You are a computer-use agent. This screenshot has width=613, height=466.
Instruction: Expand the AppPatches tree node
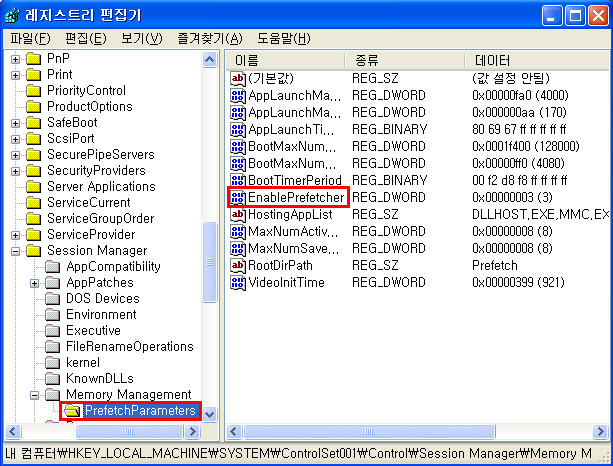click(34, 283)
